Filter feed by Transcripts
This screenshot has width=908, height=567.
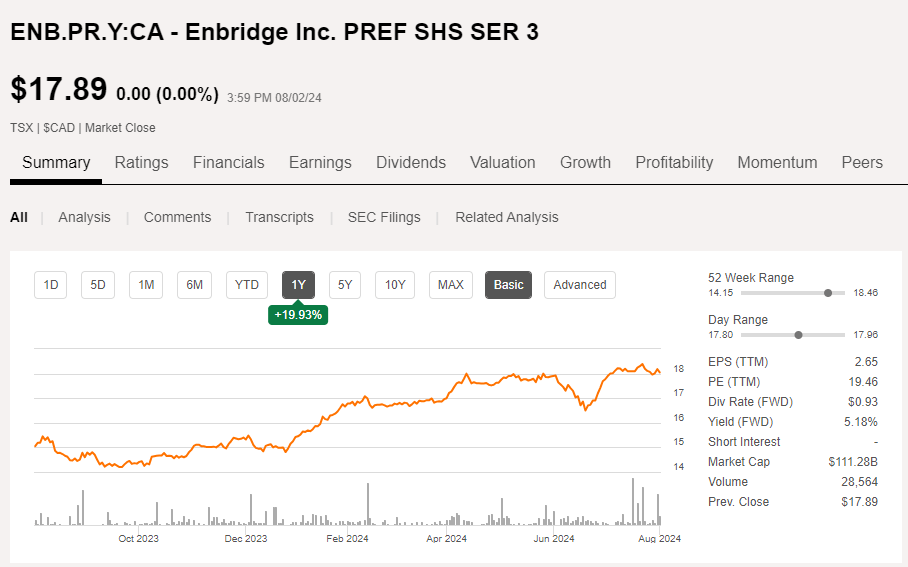(x=279, y=217)
